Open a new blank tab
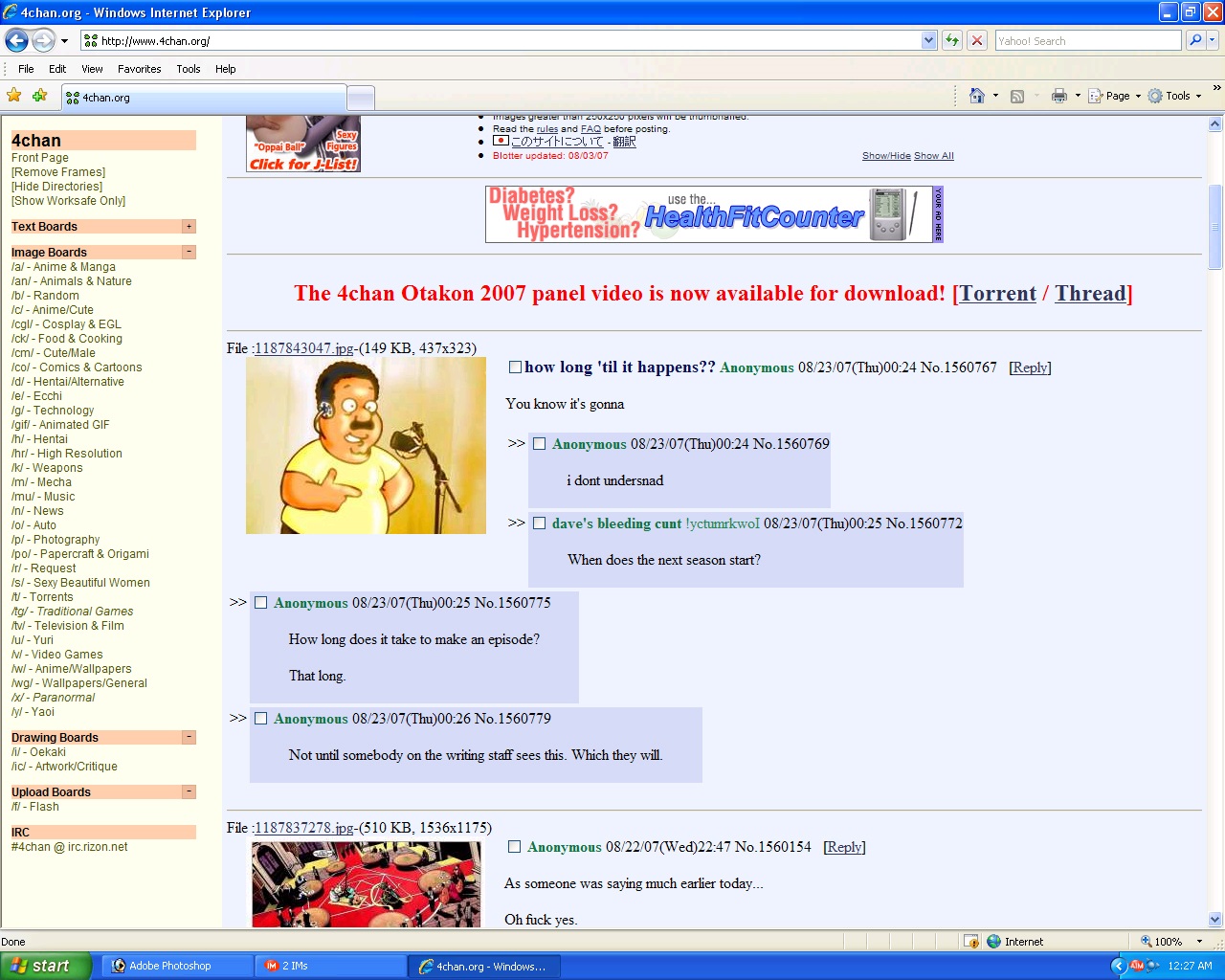Viewport: 1225px width, 980px height. [360, 98]
